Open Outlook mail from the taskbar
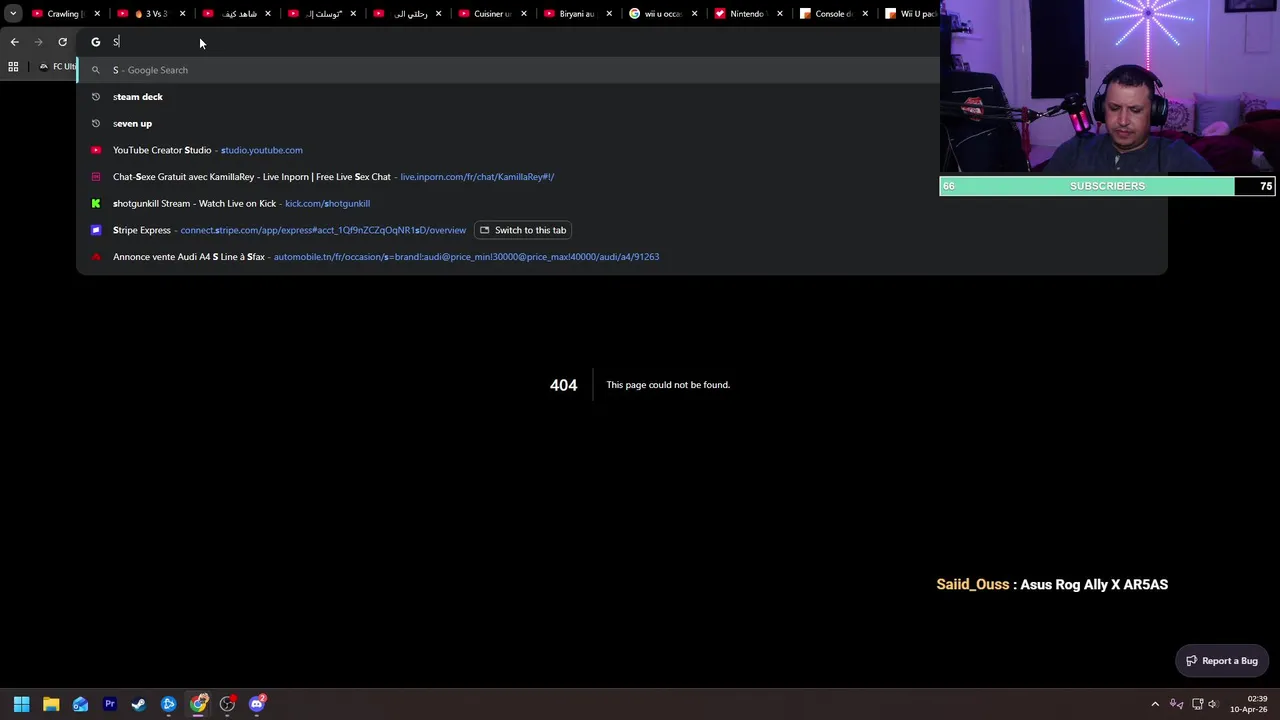The width and height of the screenshot is (1280, 720). pos(80,704)
